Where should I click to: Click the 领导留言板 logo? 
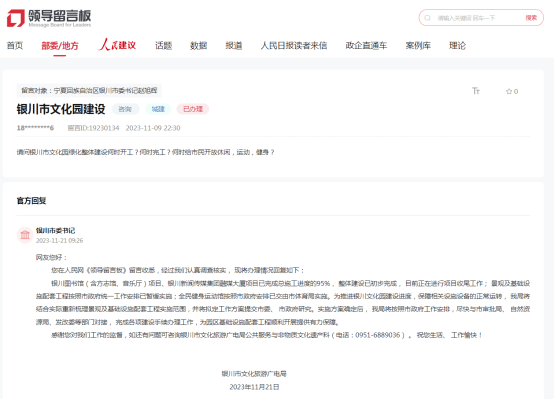(x=49, y=18)
